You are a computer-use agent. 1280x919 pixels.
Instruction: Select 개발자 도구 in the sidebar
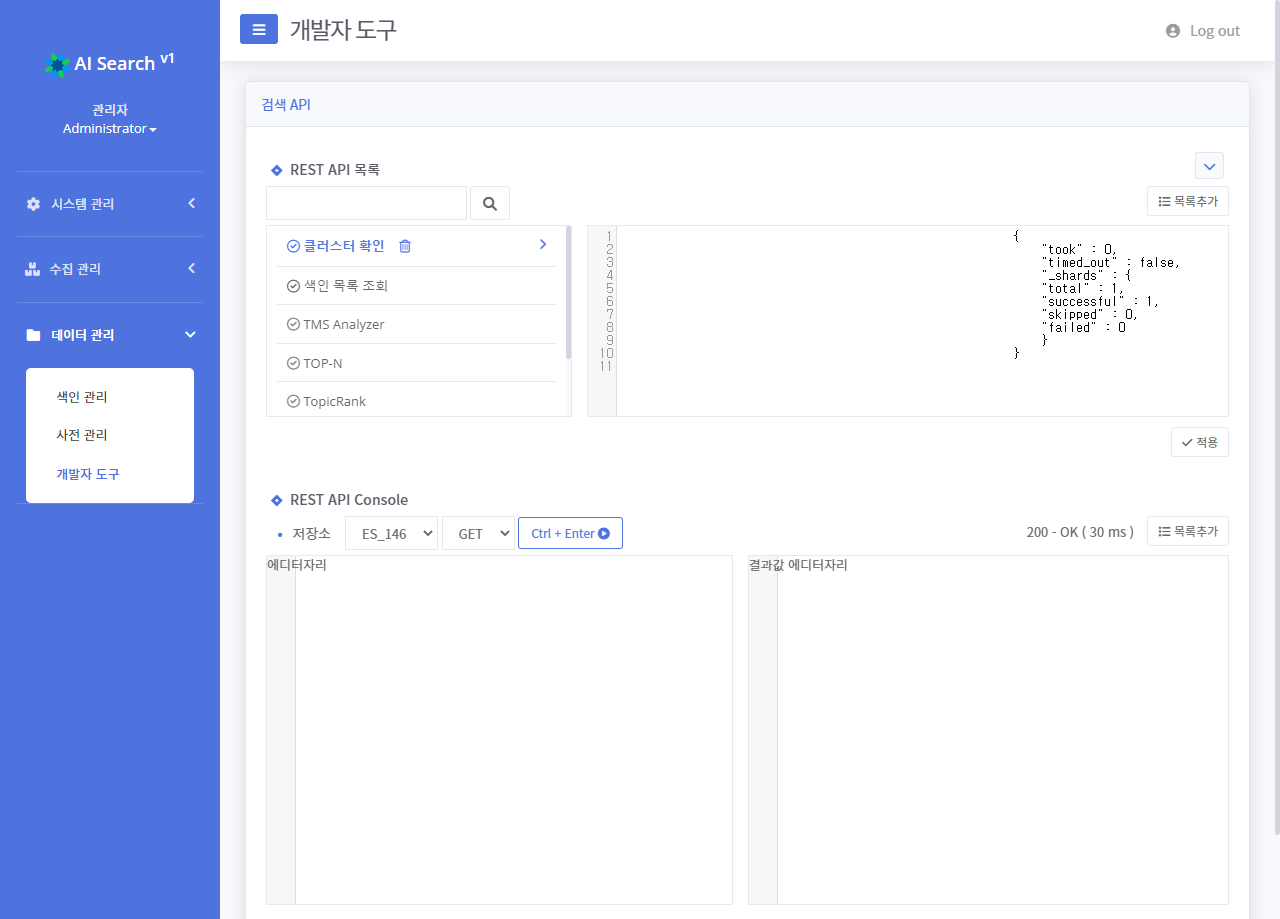88,474
